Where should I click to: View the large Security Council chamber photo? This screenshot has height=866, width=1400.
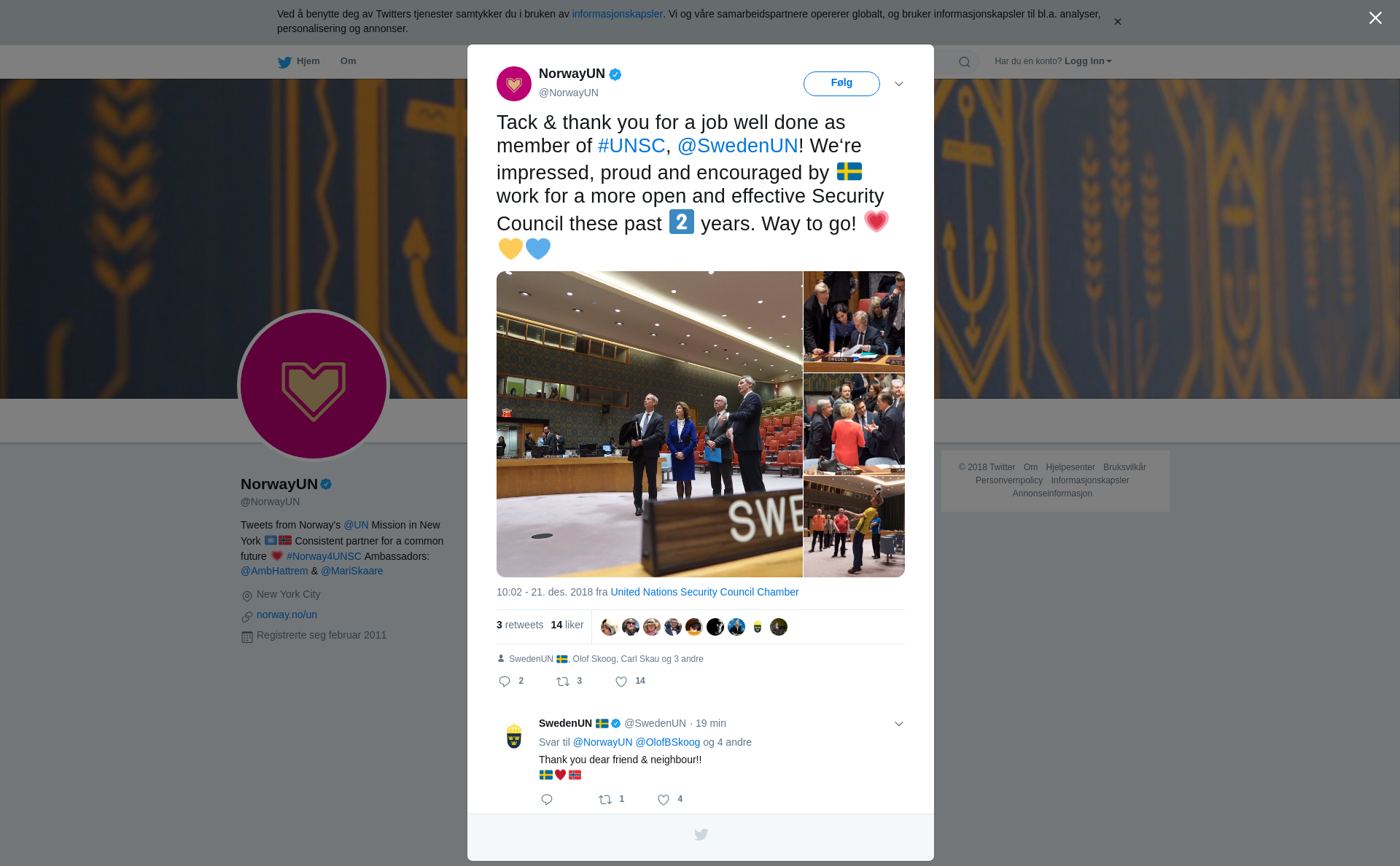(649, 424)
